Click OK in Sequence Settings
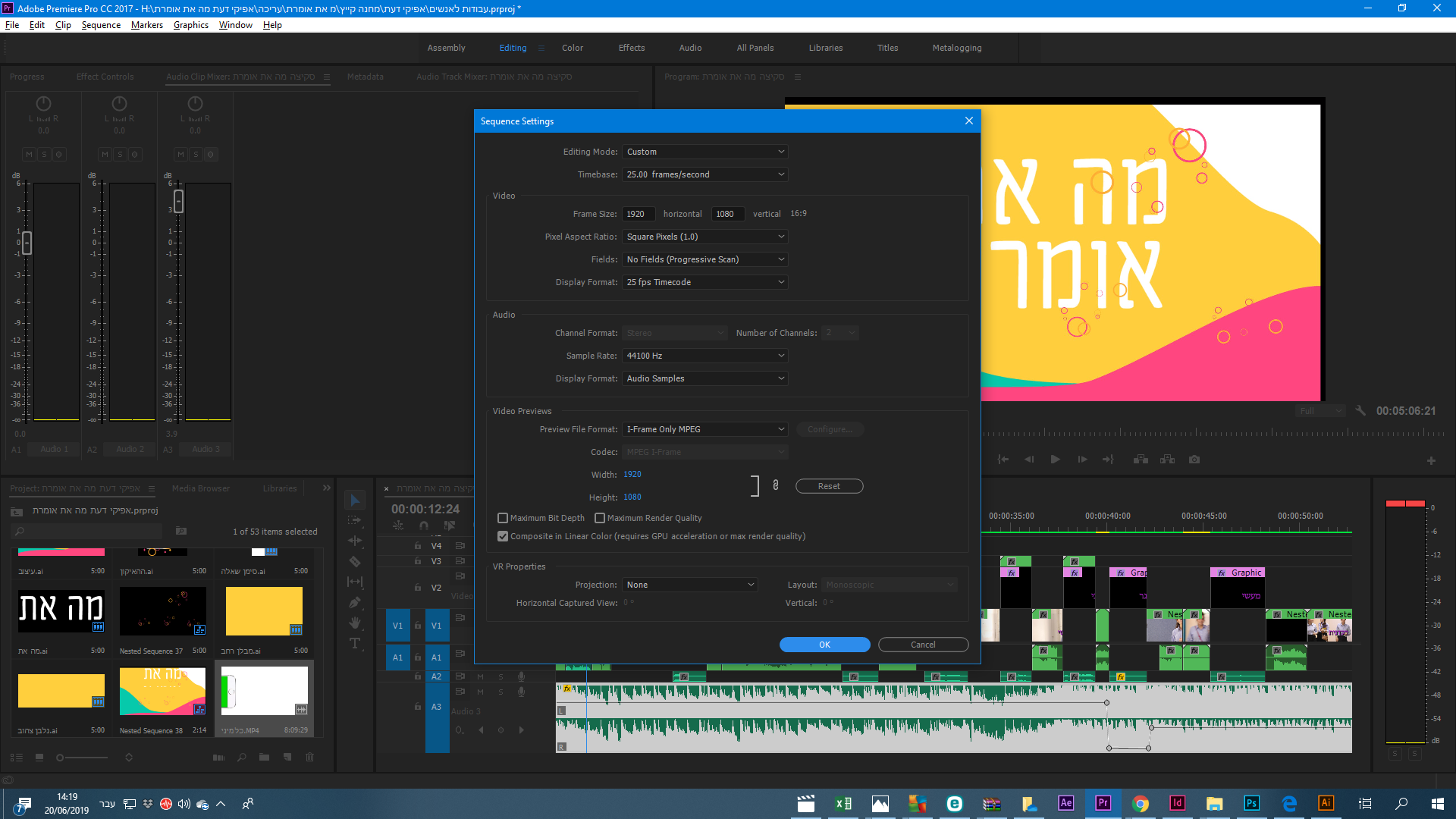This screenshot has height=819, width=1456. [824, 645]
